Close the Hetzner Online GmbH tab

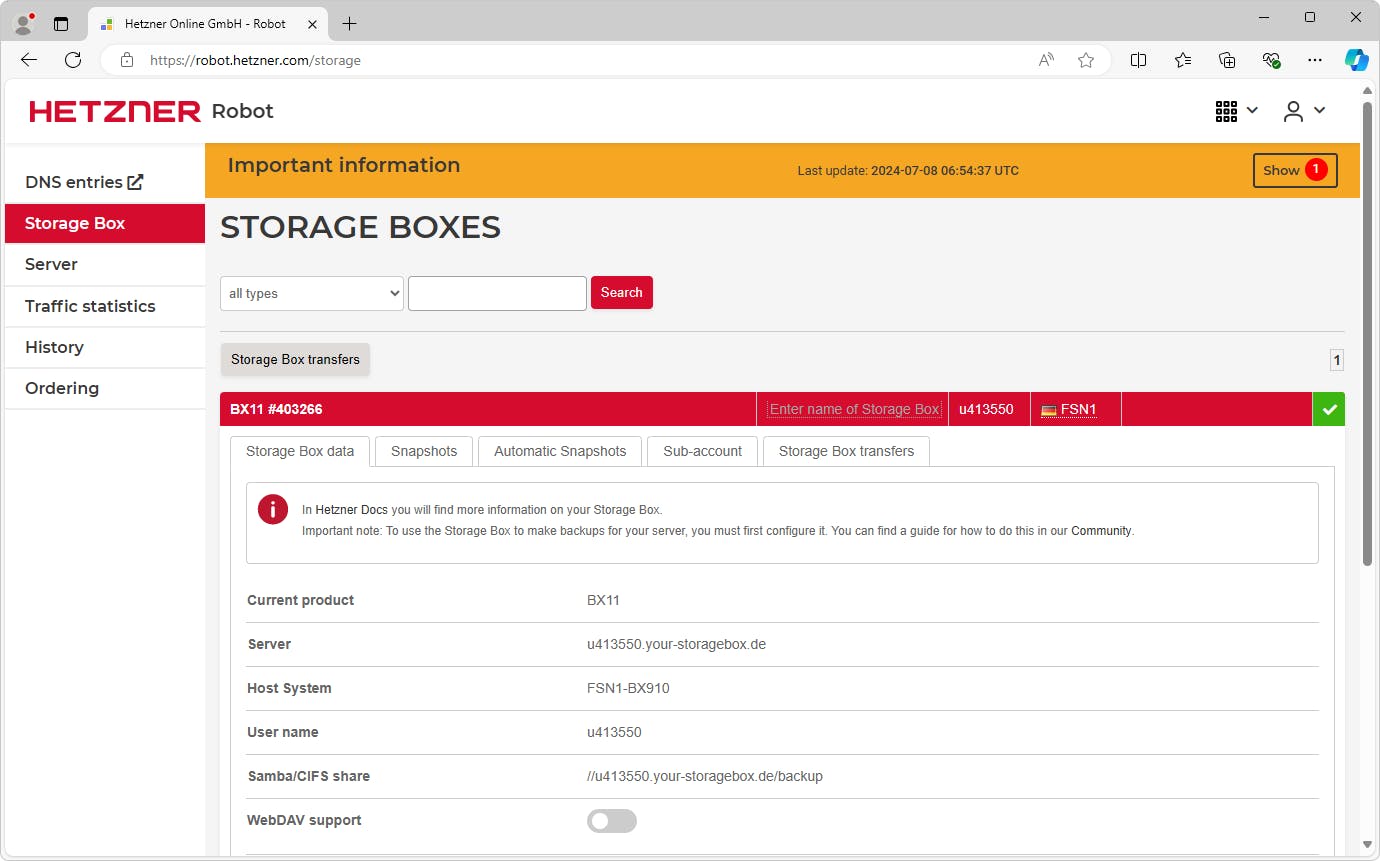pyautogui.click(x=312, y=23)
